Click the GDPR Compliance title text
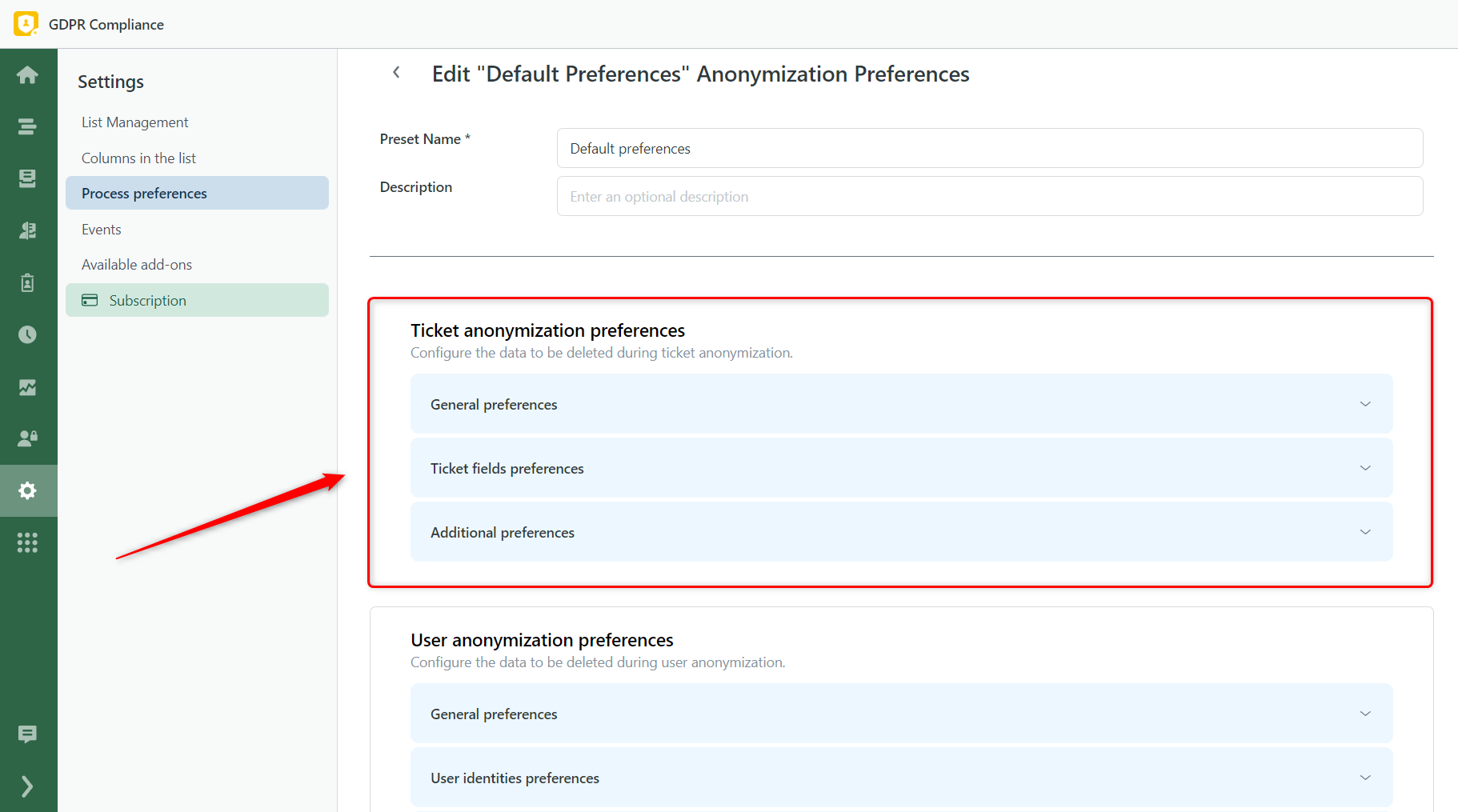This screenshot has height=812, width=1458. 106,25
